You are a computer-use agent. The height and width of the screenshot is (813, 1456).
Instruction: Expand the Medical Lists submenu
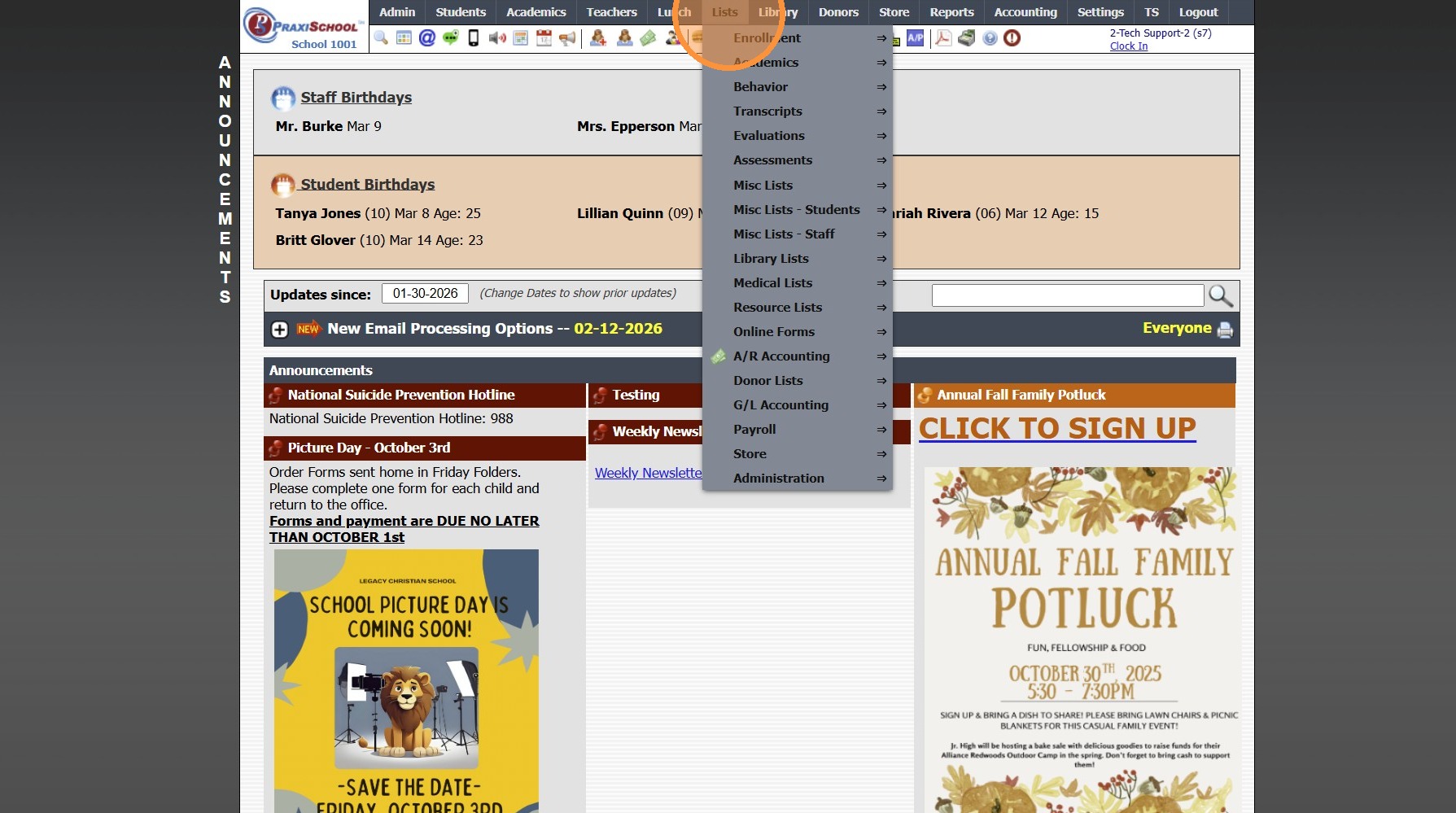tap(798, 283)
